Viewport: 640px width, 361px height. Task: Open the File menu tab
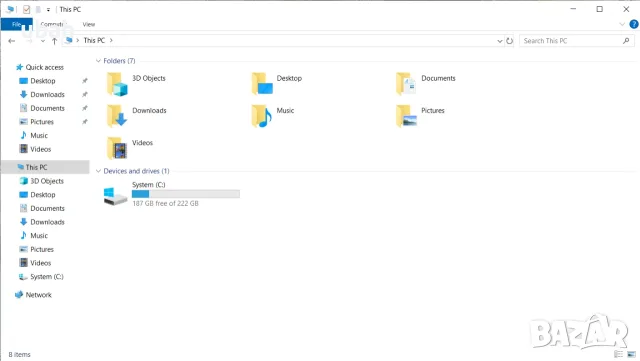tap(17, 24)
